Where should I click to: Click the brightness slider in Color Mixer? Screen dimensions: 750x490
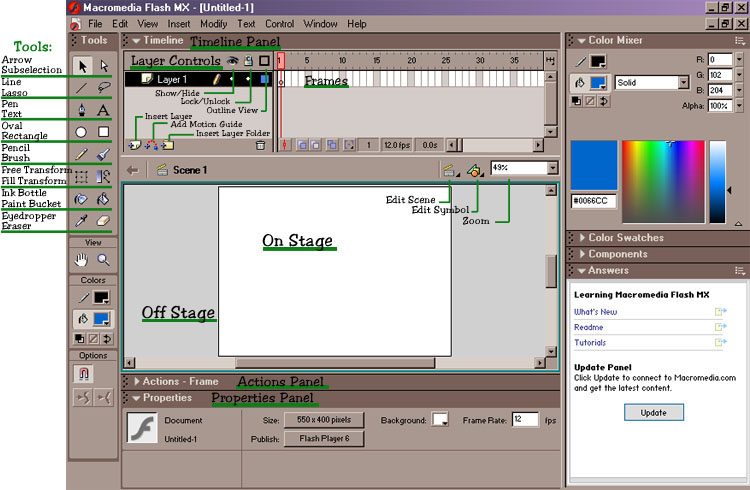tap(717, 182)
